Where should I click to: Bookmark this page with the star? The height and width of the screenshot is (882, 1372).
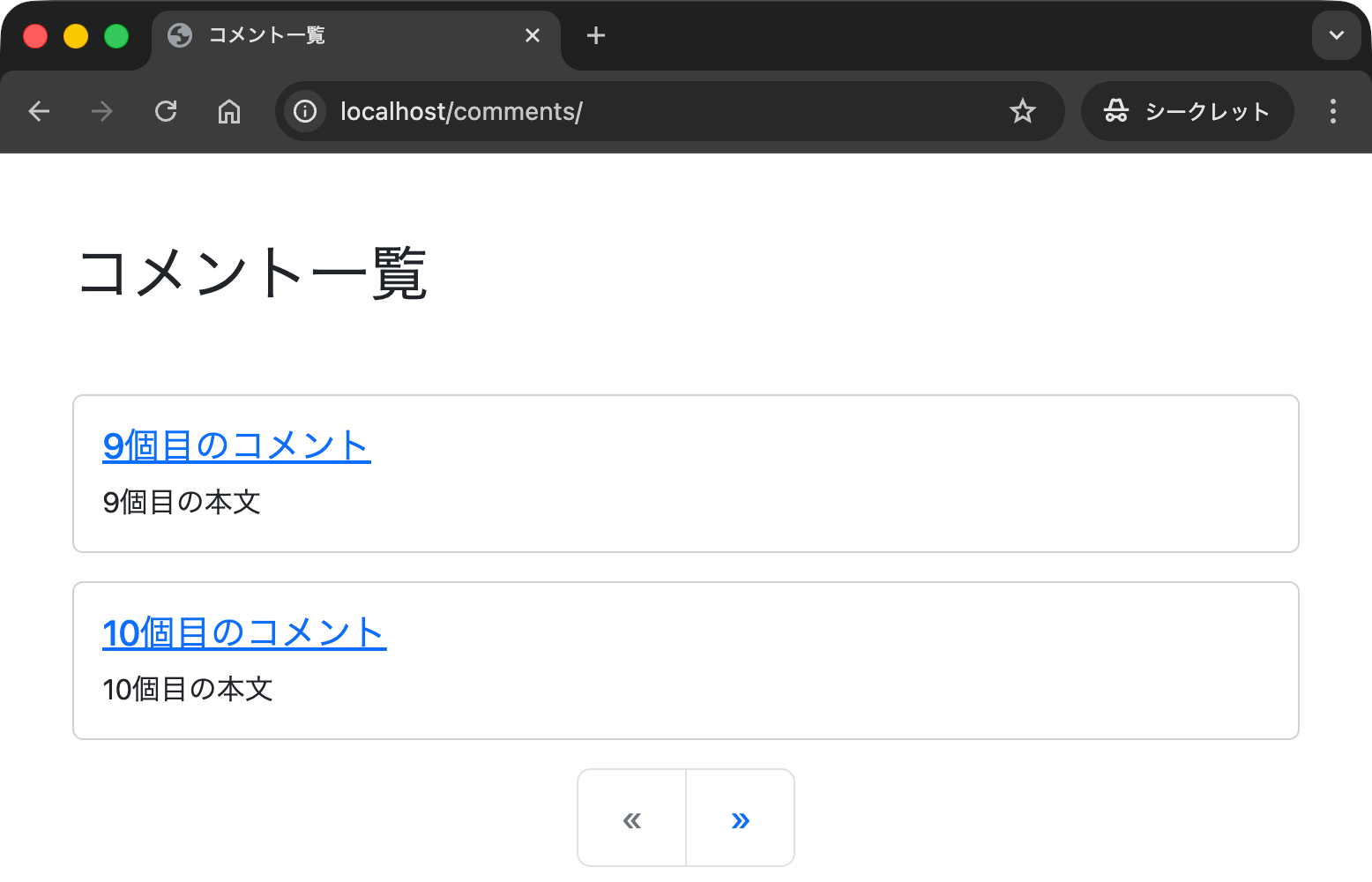(x=1023, y=111)
